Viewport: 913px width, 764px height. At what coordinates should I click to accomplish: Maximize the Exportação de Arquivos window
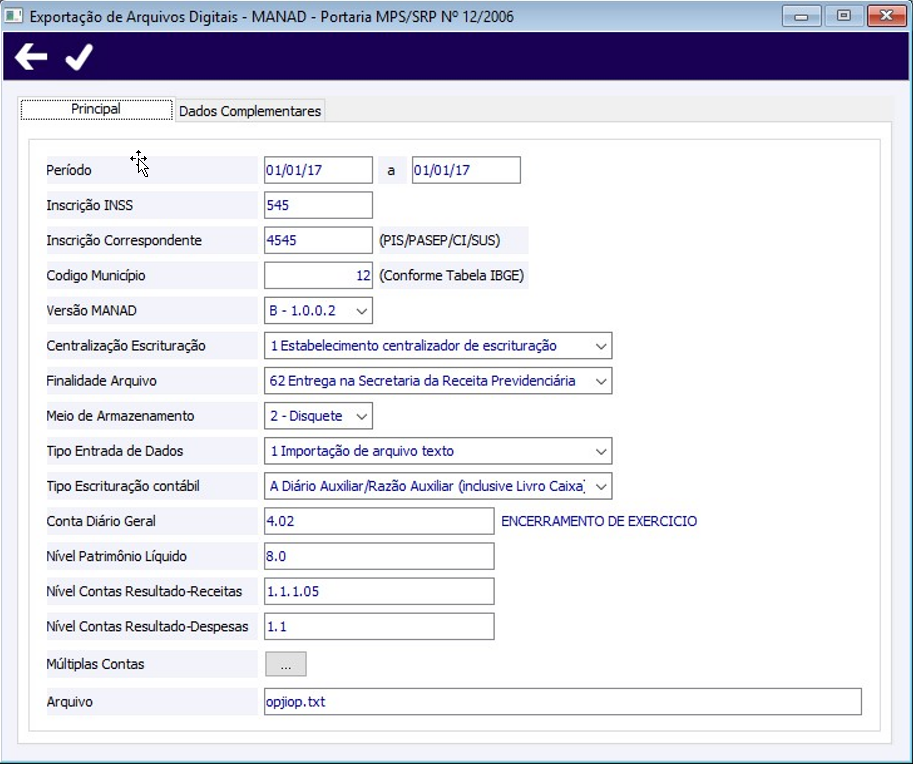(844, 16)
